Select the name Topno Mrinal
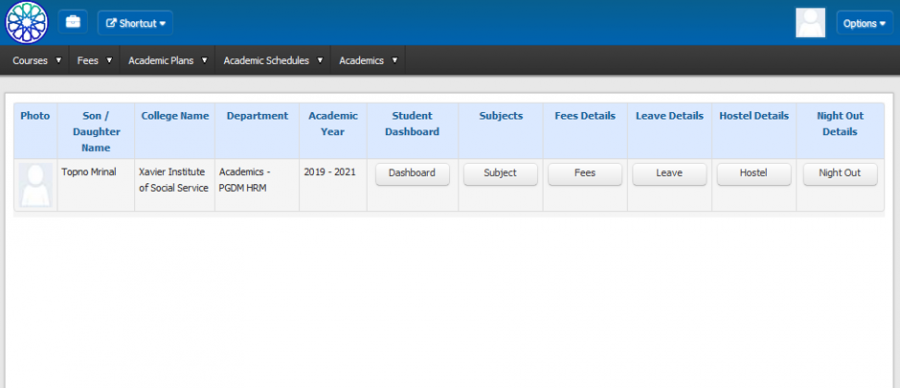Image resolution: width=900 pixels, height=388 pixels. point(89,172)
